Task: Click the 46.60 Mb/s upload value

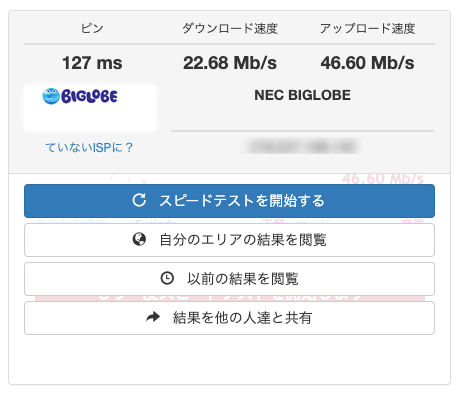Action: (x=367, y=63)
